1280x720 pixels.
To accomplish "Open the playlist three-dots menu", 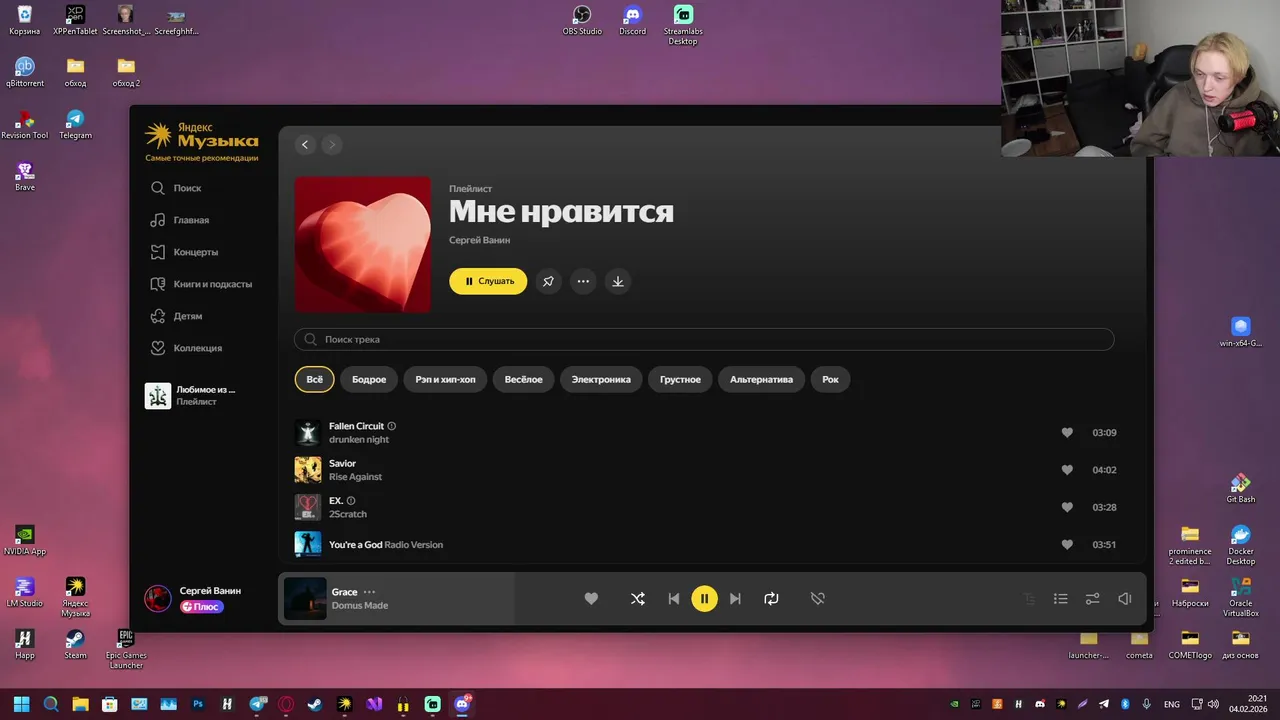I will pos(583,281).
